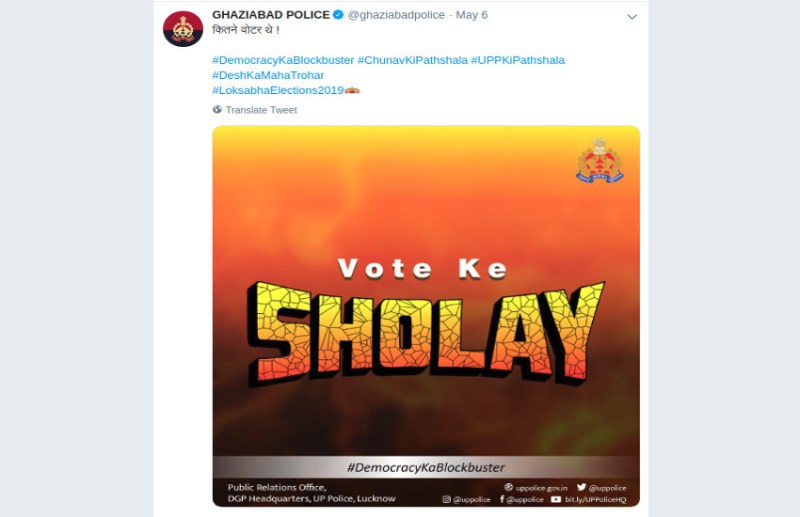
Task: Click the Translate Tweet link
Action: pos(261,110)
